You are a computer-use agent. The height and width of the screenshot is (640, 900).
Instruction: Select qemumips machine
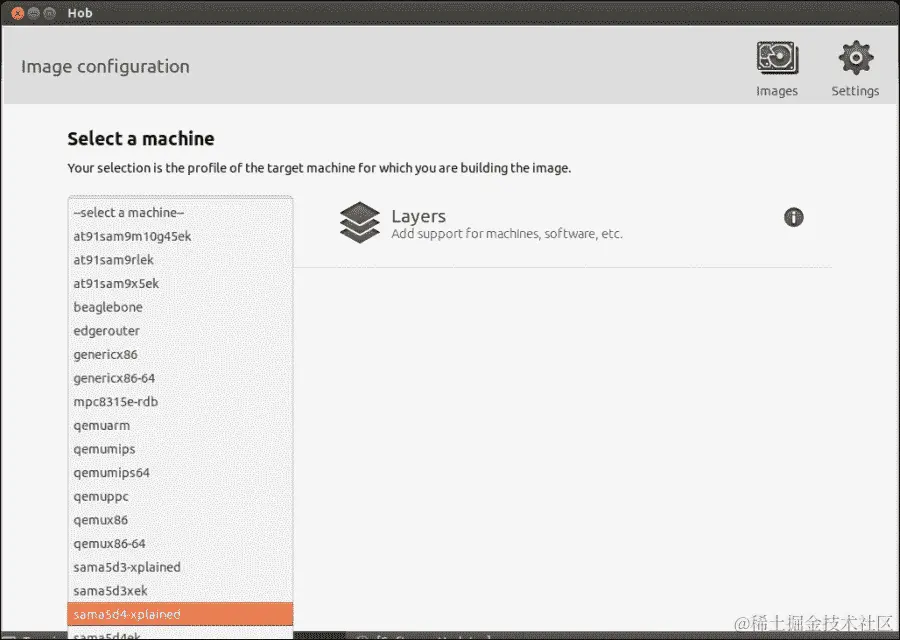(180, 449)
